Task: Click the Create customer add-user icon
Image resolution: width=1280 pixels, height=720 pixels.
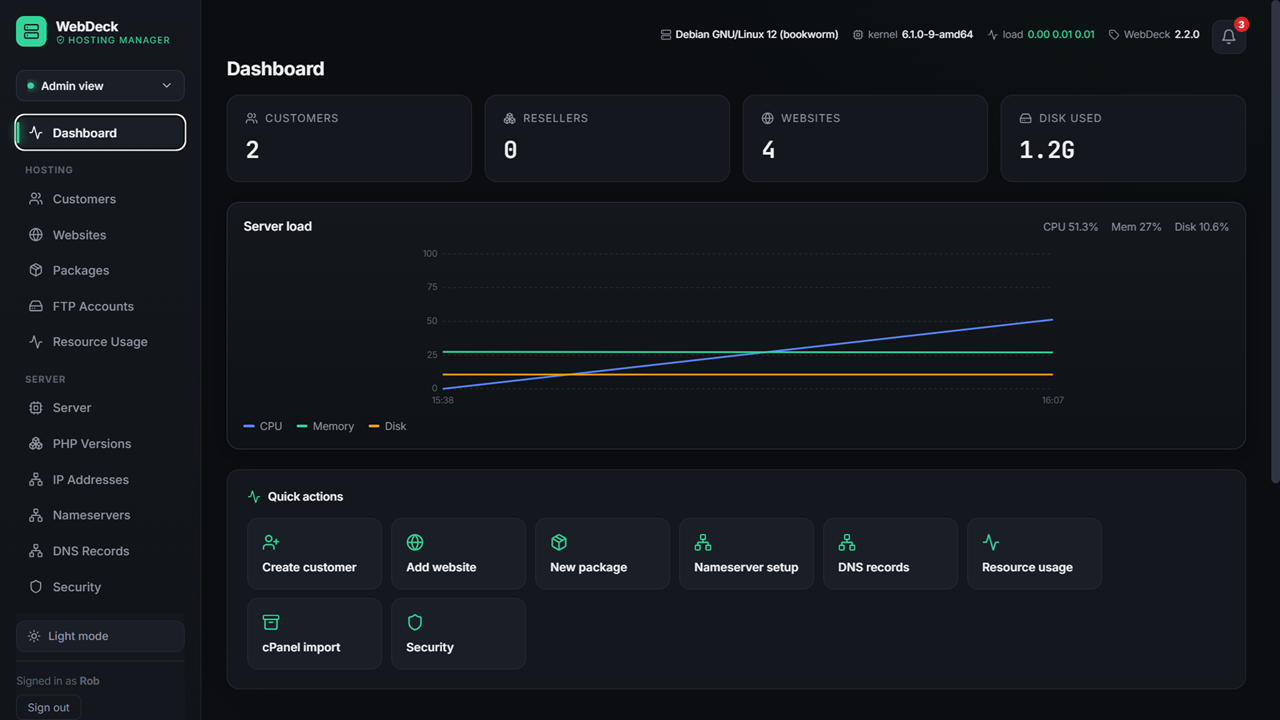Action: click(x=271, y=542)
